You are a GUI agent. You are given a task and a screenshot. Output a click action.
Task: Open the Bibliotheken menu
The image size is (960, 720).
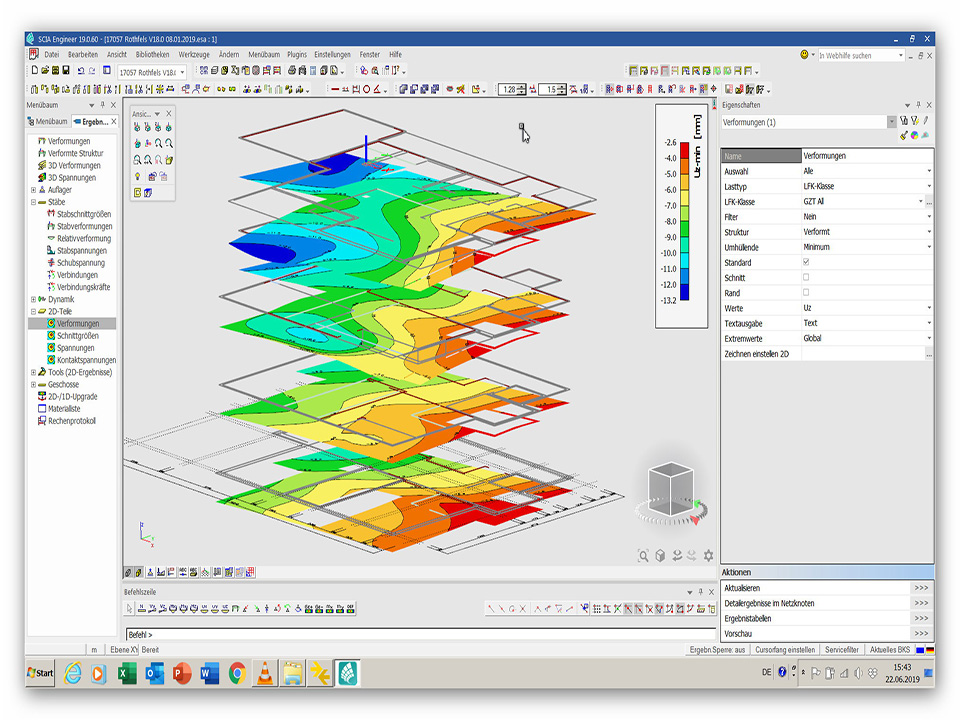pos(152,54)
